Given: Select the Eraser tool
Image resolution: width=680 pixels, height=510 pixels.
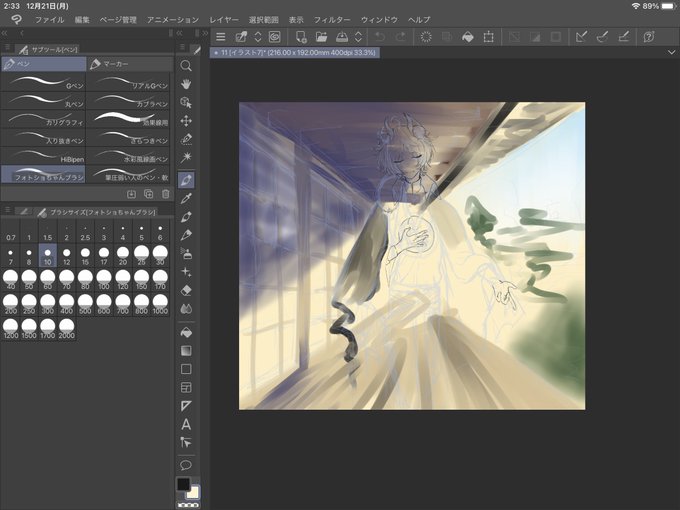Looking at the screenshot, I should tap(186, 290).
